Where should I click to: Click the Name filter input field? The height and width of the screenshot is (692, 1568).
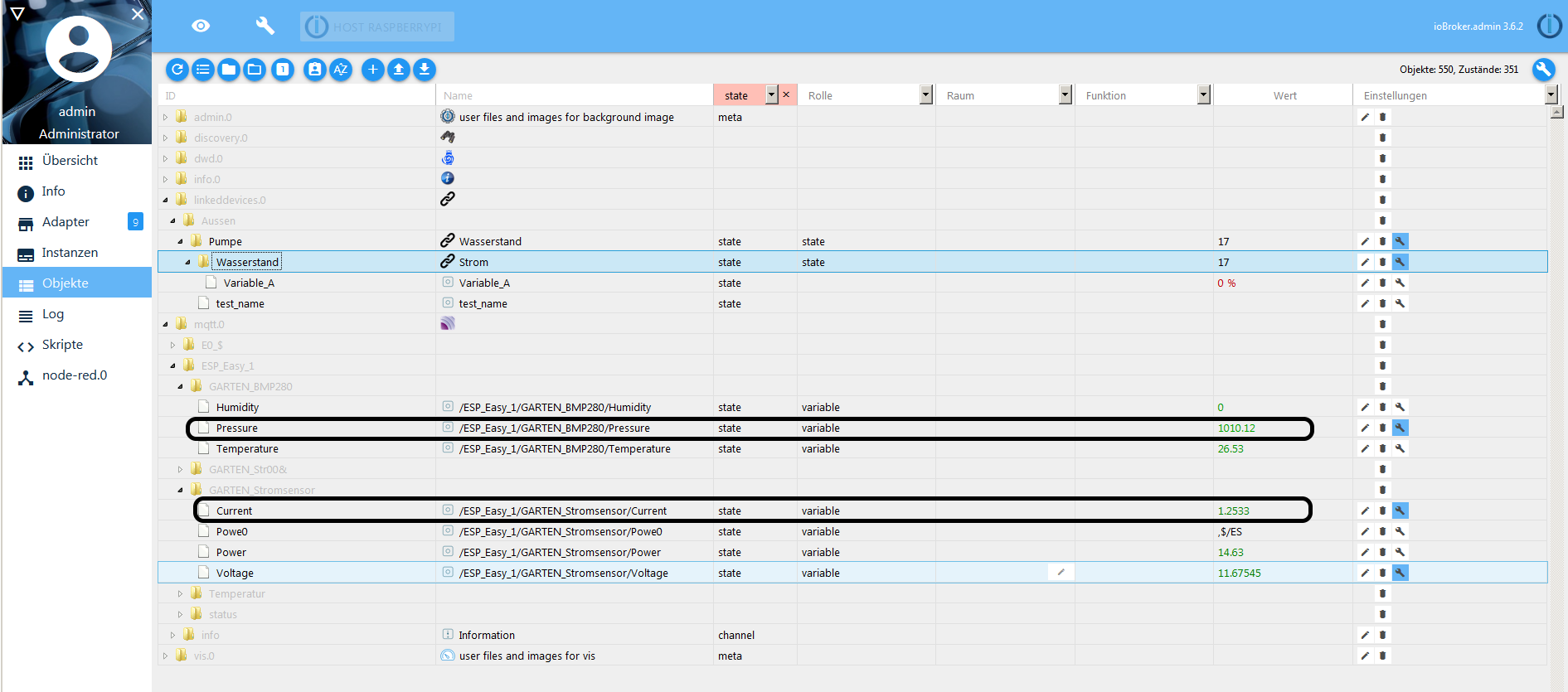[x=572, y=95]
